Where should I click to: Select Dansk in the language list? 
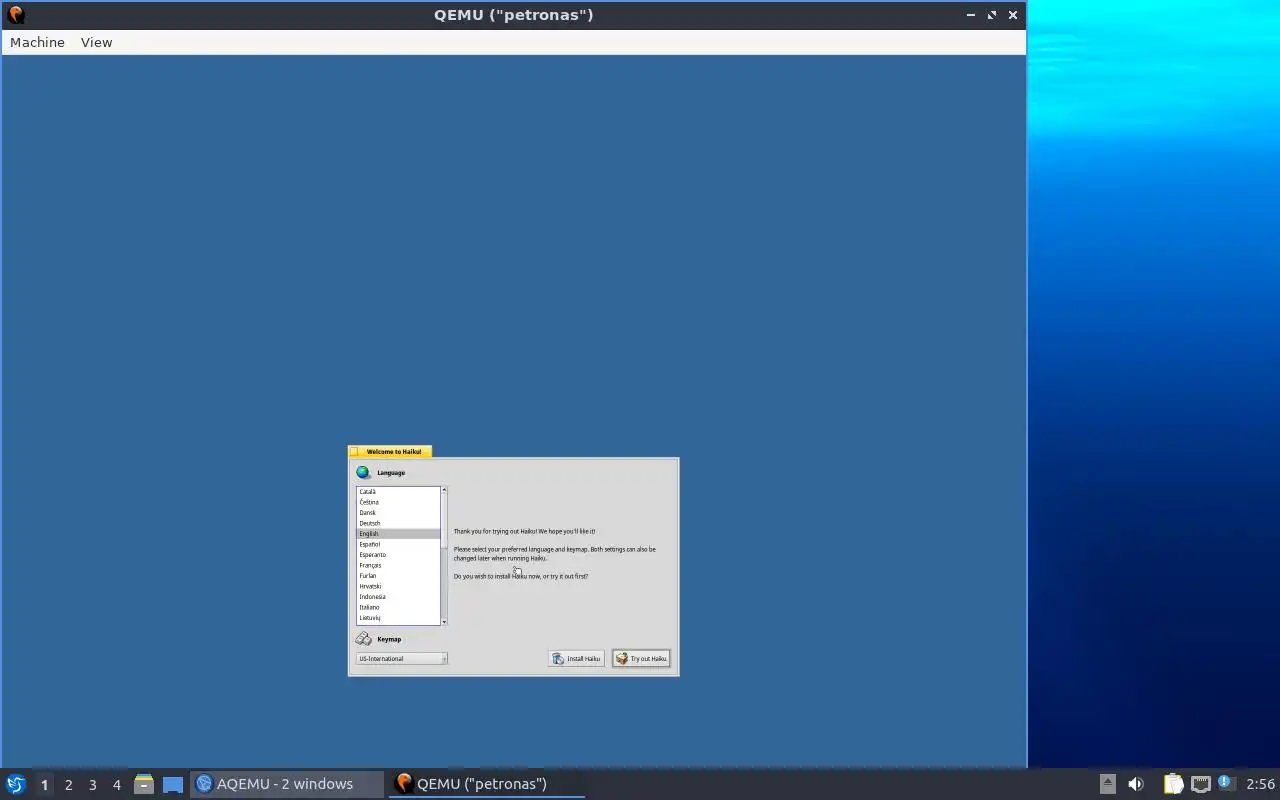398,513
